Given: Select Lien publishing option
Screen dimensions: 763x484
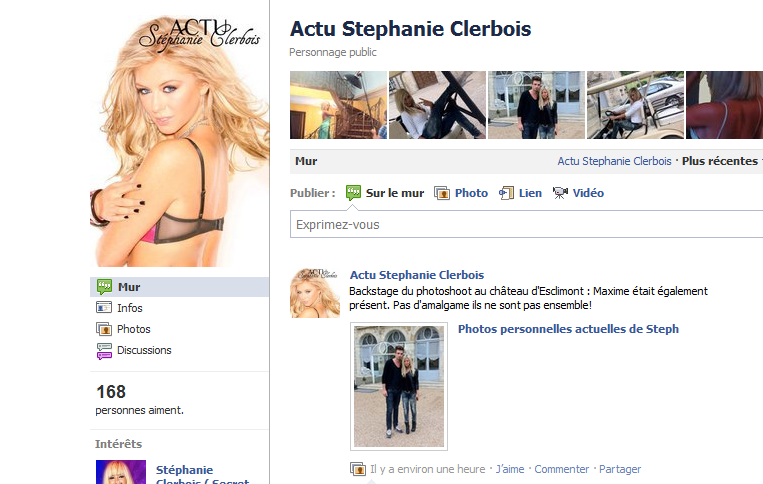Looking at the screenshot, I should click(530, 193).
